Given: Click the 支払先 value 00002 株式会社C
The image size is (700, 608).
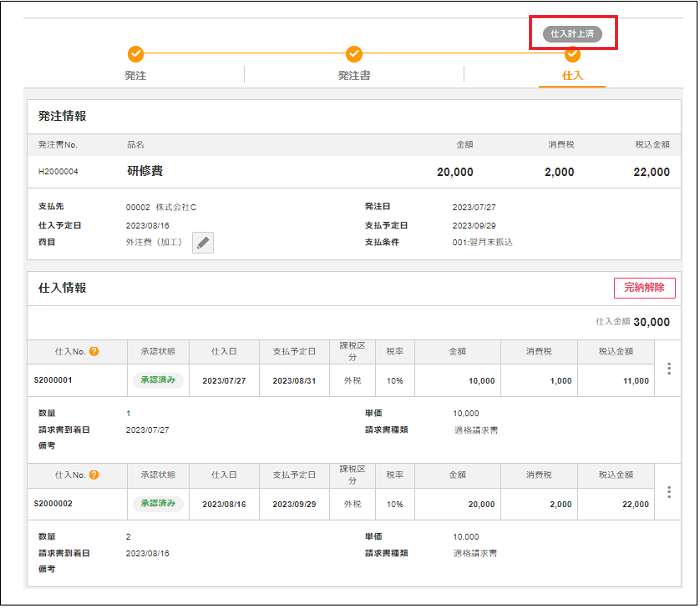Looking at the screenshot, I should click(x=161, y=207).
